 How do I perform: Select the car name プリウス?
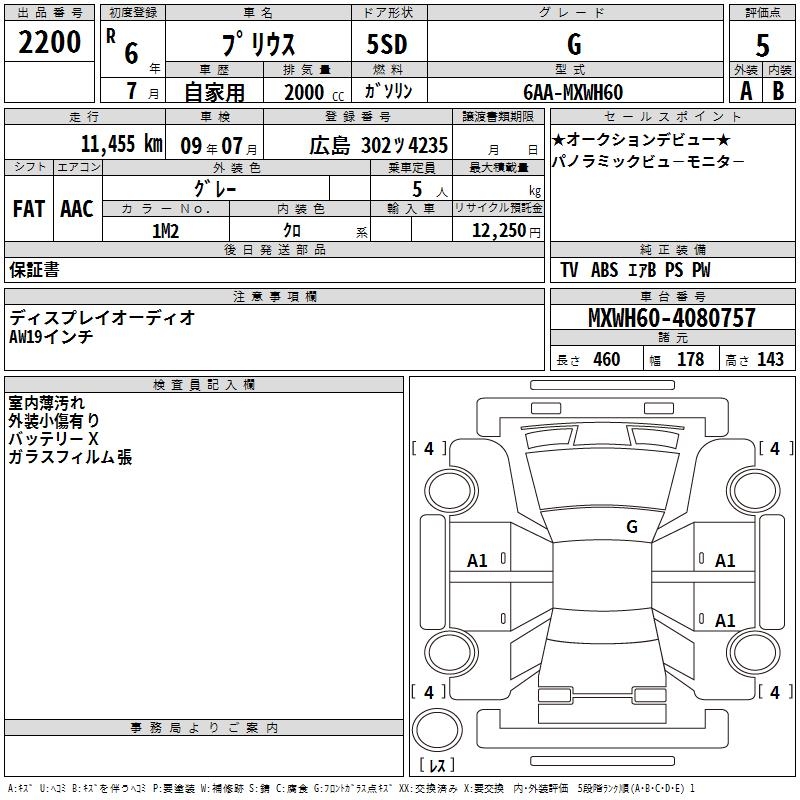coord(258,44)
